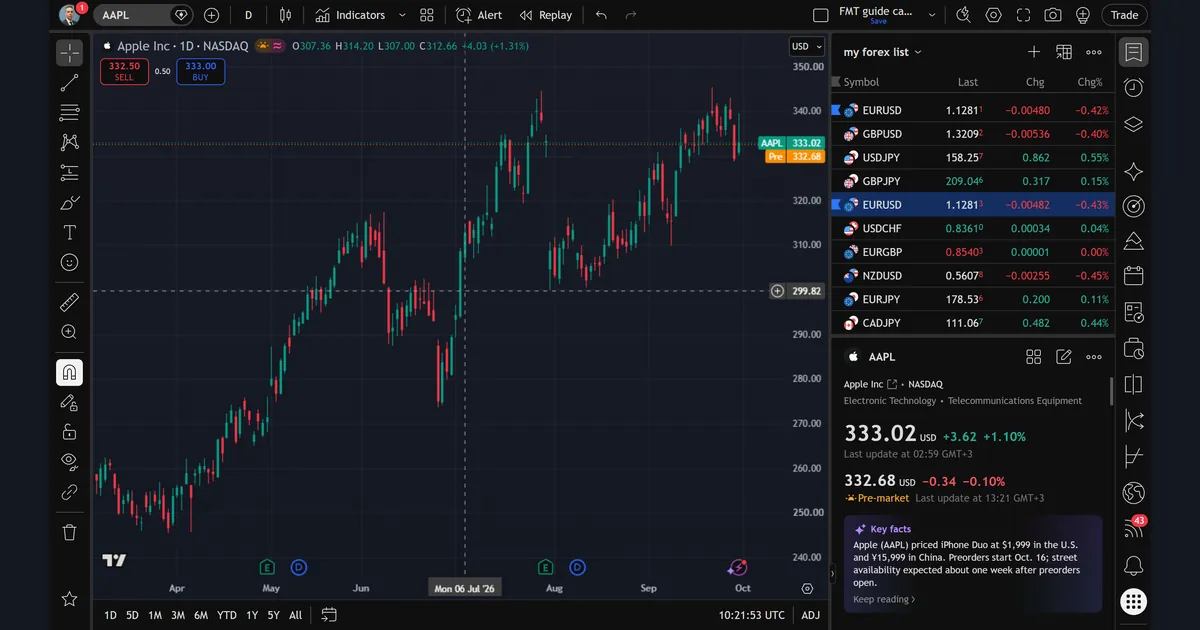
Task: Select NZDUSD row in the watchlist
Action: (x=973, y=276)
